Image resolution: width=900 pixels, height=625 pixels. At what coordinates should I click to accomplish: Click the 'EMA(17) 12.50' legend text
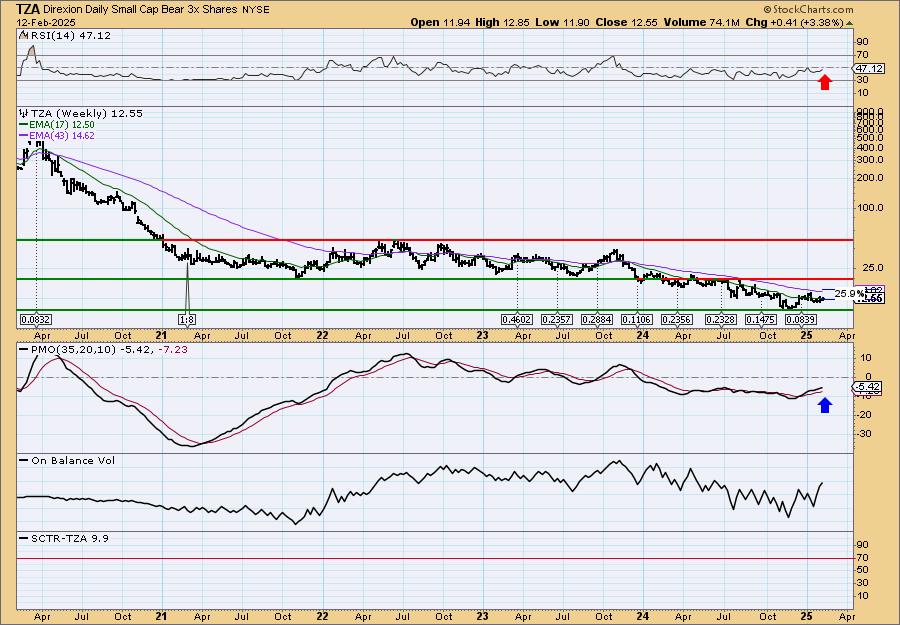61,125
